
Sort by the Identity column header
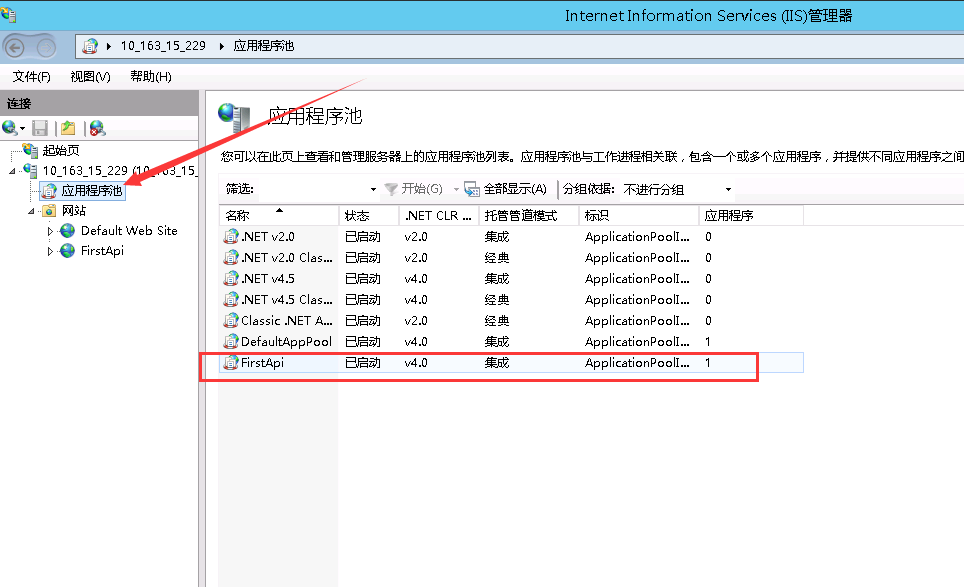639,216
